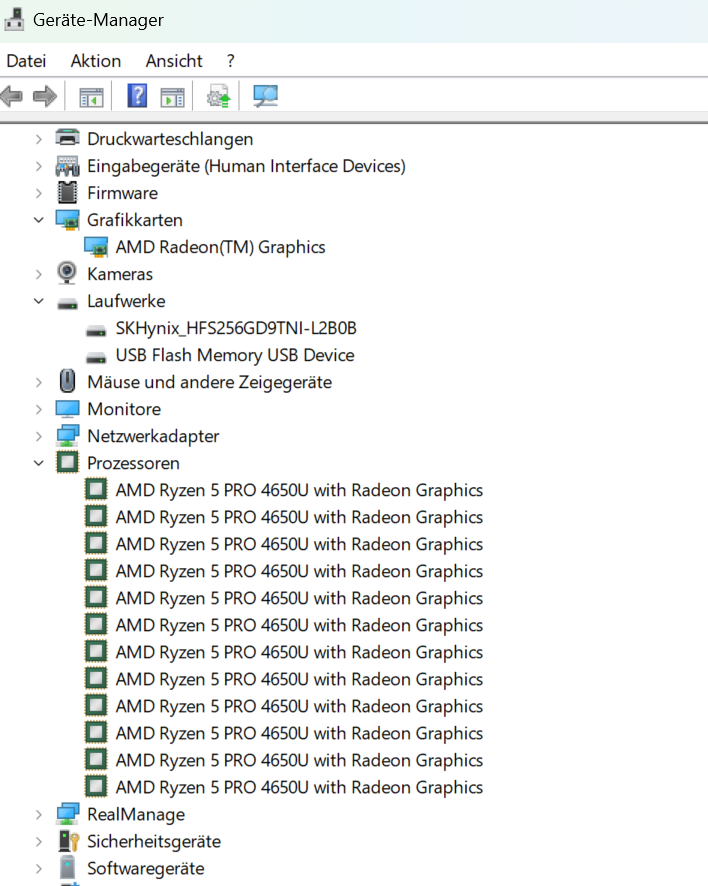Expand the Eingabegeräte (Human Interface Devices) node
708x886 pixels.
tap(38, 166)
